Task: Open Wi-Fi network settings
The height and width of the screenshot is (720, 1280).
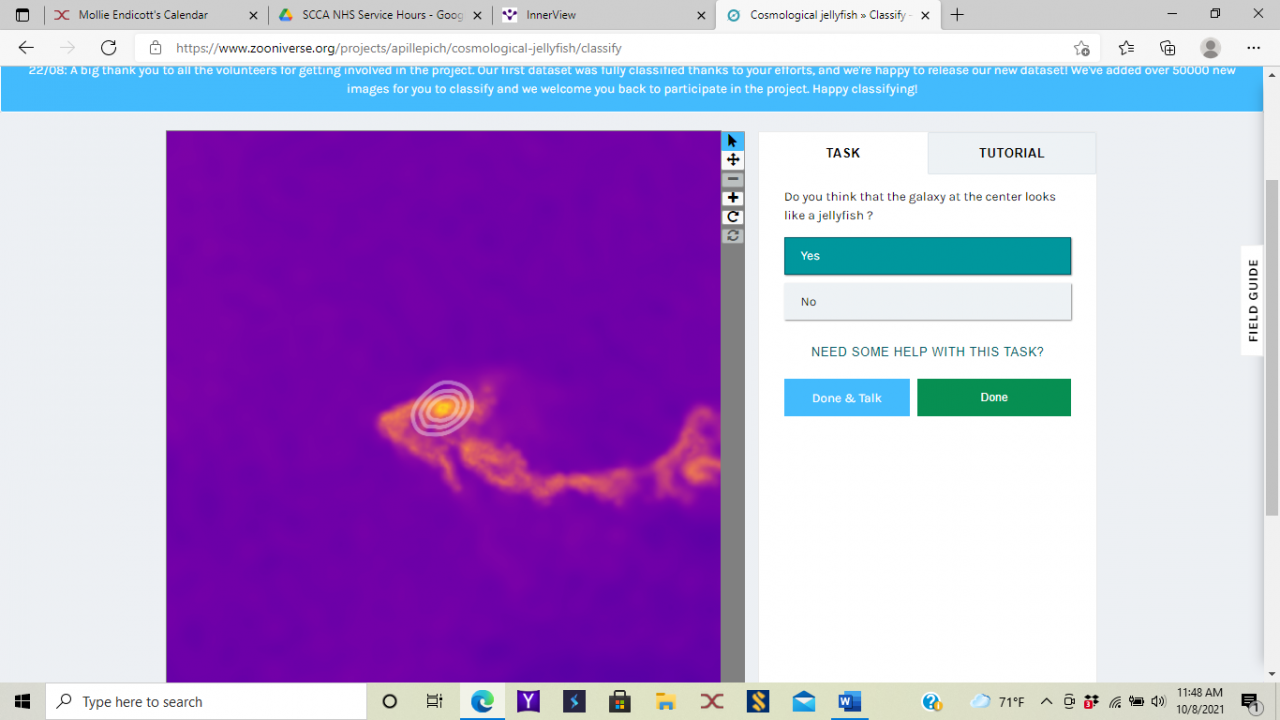Action: click(1115, 701)
